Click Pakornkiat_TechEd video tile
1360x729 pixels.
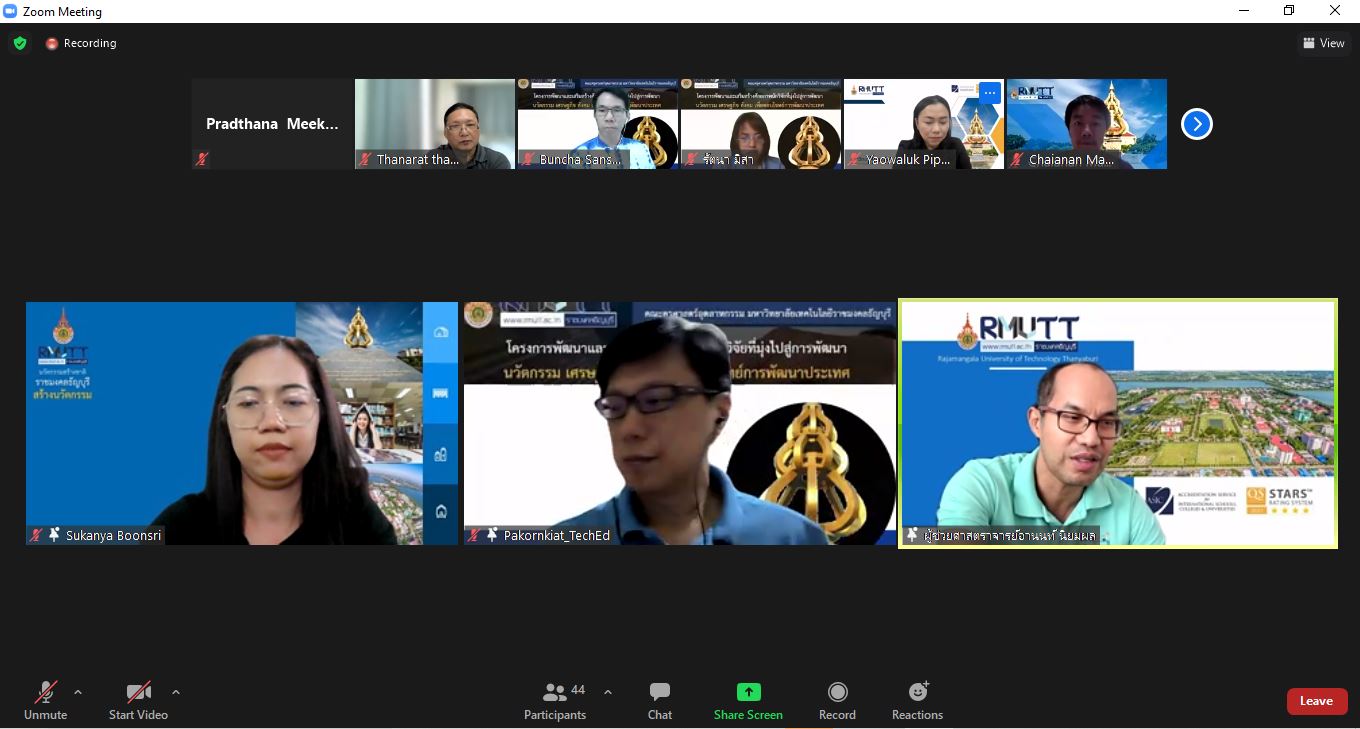pyautogui.click(x=680, y=423)
